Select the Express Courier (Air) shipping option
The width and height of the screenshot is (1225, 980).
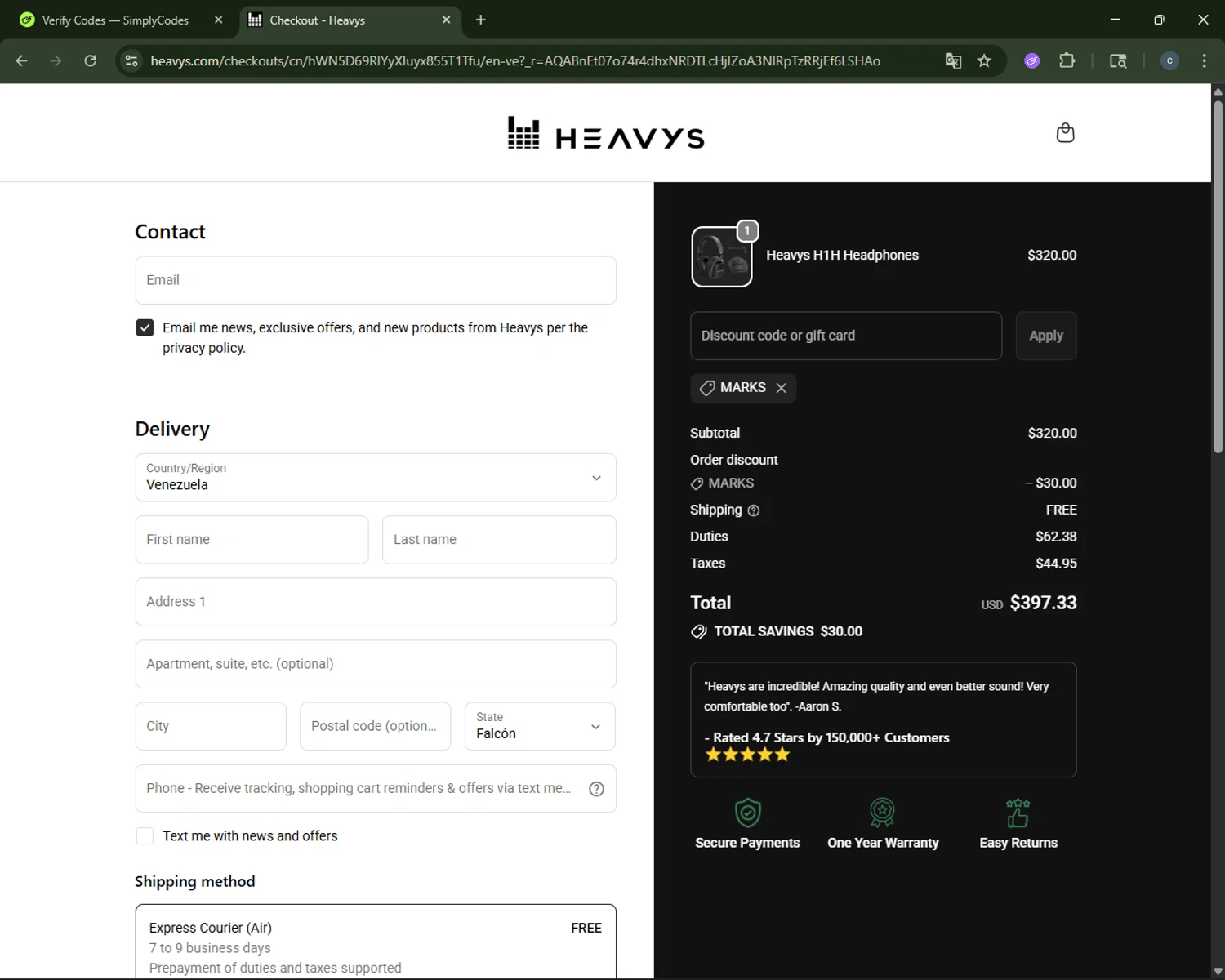coord(376,942)
